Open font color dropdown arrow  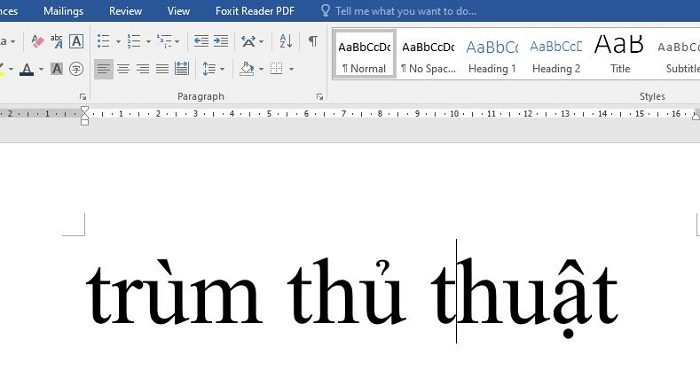coord(41,69)
